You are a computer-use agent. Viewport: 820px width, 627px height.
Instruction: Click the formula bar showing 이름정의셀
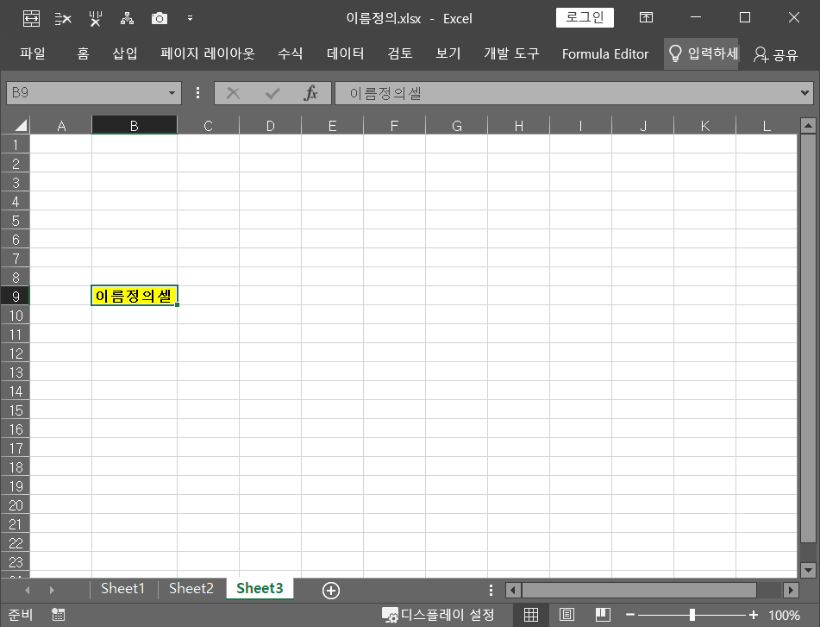point(566,93)
